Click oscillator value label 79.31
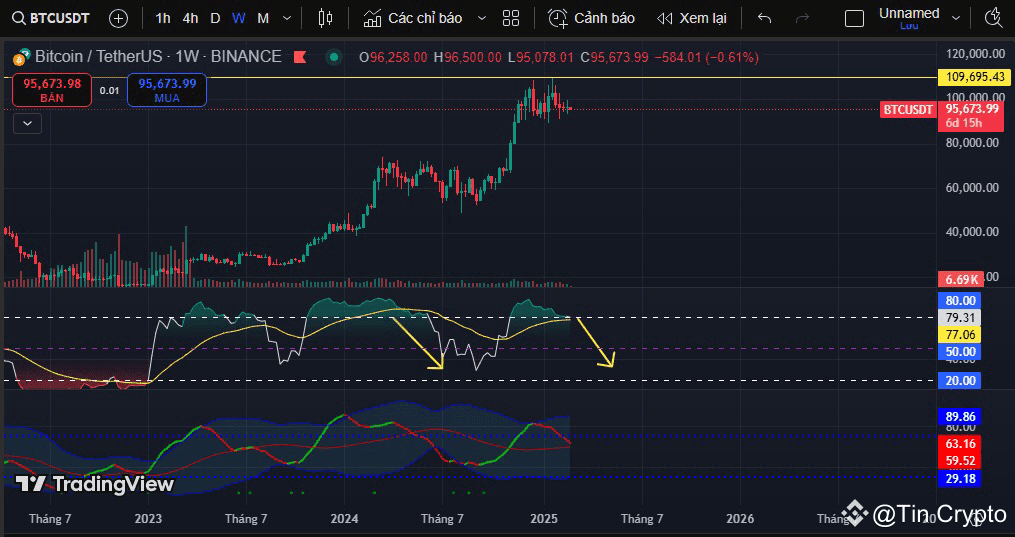Viewport: 1015px width, 537px height. pyautogui.click(x=960, y=318)
